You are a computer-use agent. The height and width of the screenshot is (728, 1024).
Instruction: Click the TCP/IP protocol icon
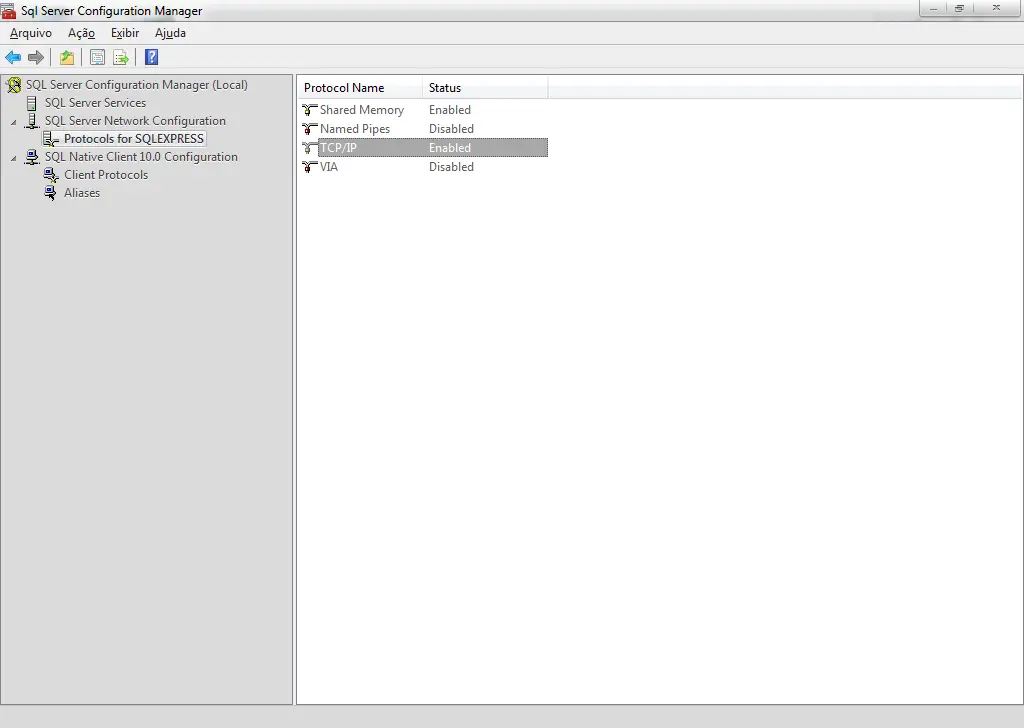tap(310, 148)
